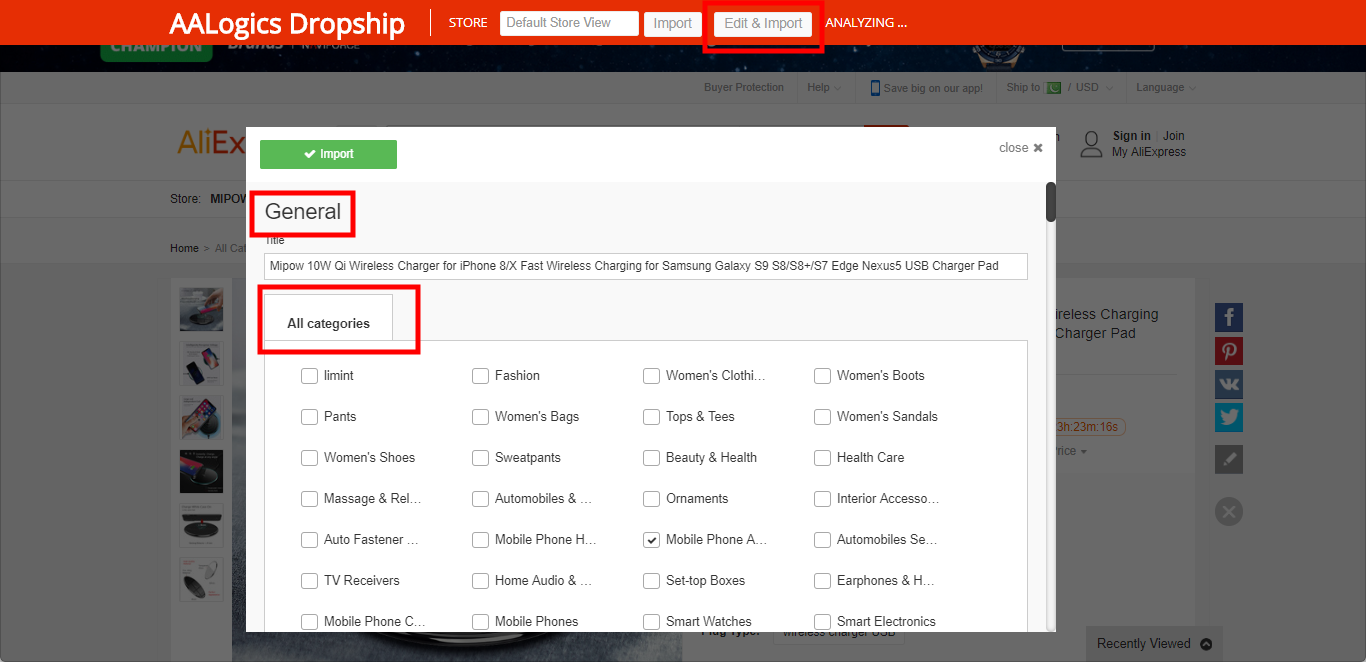This screenshot has width=1366, height=662.
Task: Check the Women's Shoes category
Action: [x=309, y=458]
